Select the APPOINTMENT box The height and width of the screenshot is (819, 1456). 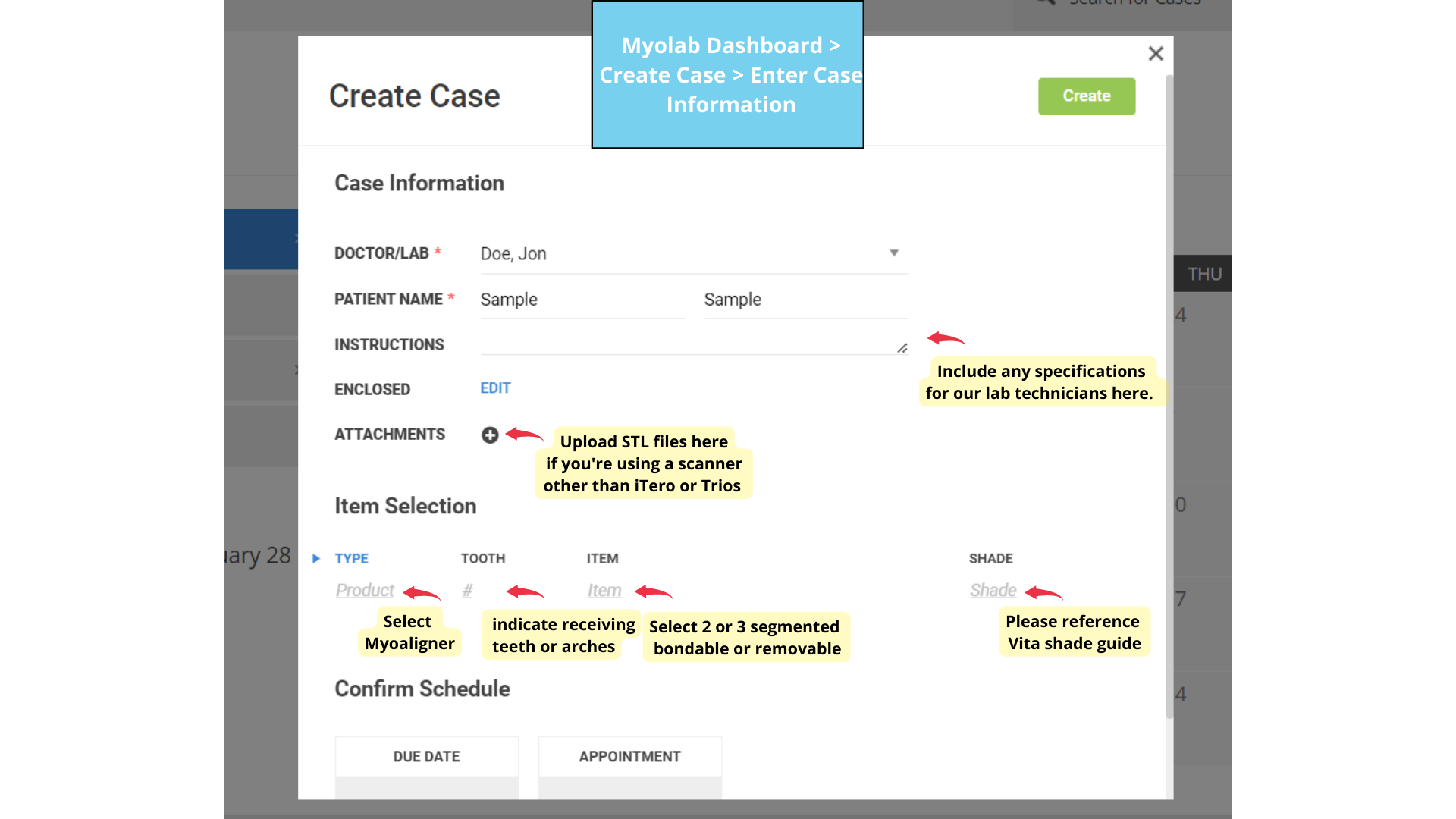pyautogui.click(x=629, y=757)
